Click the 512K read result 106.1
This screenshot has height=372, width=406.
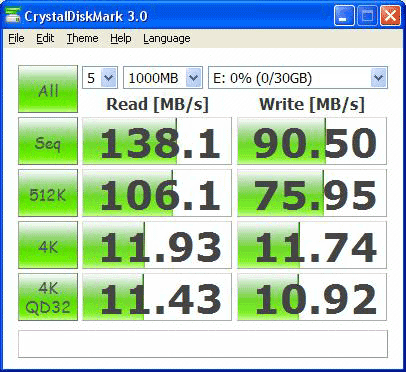tap(157, 193)
